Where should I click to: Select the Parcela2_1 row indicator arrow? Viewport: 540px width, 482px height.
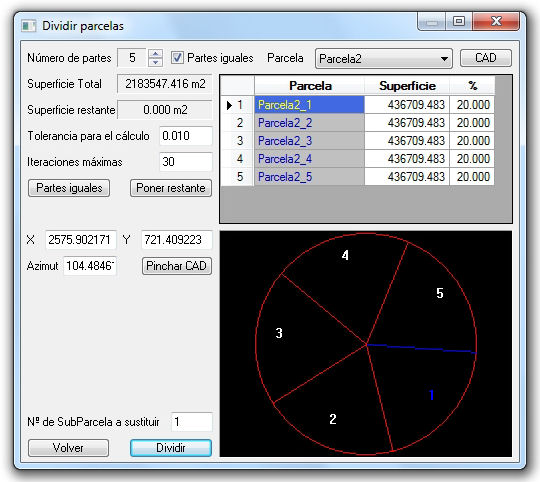[229, 105]
